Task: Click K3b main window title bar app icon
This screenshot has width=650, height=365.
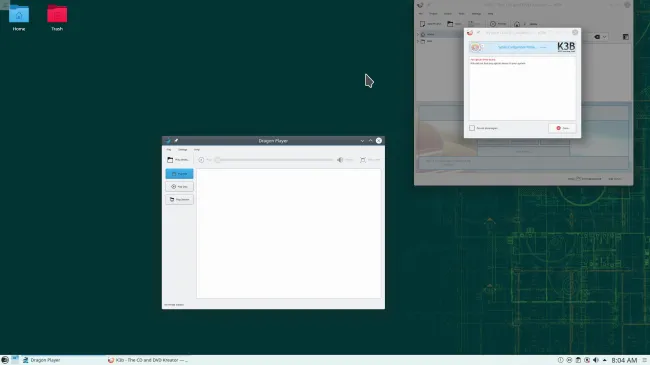Action: pos(420,5)
